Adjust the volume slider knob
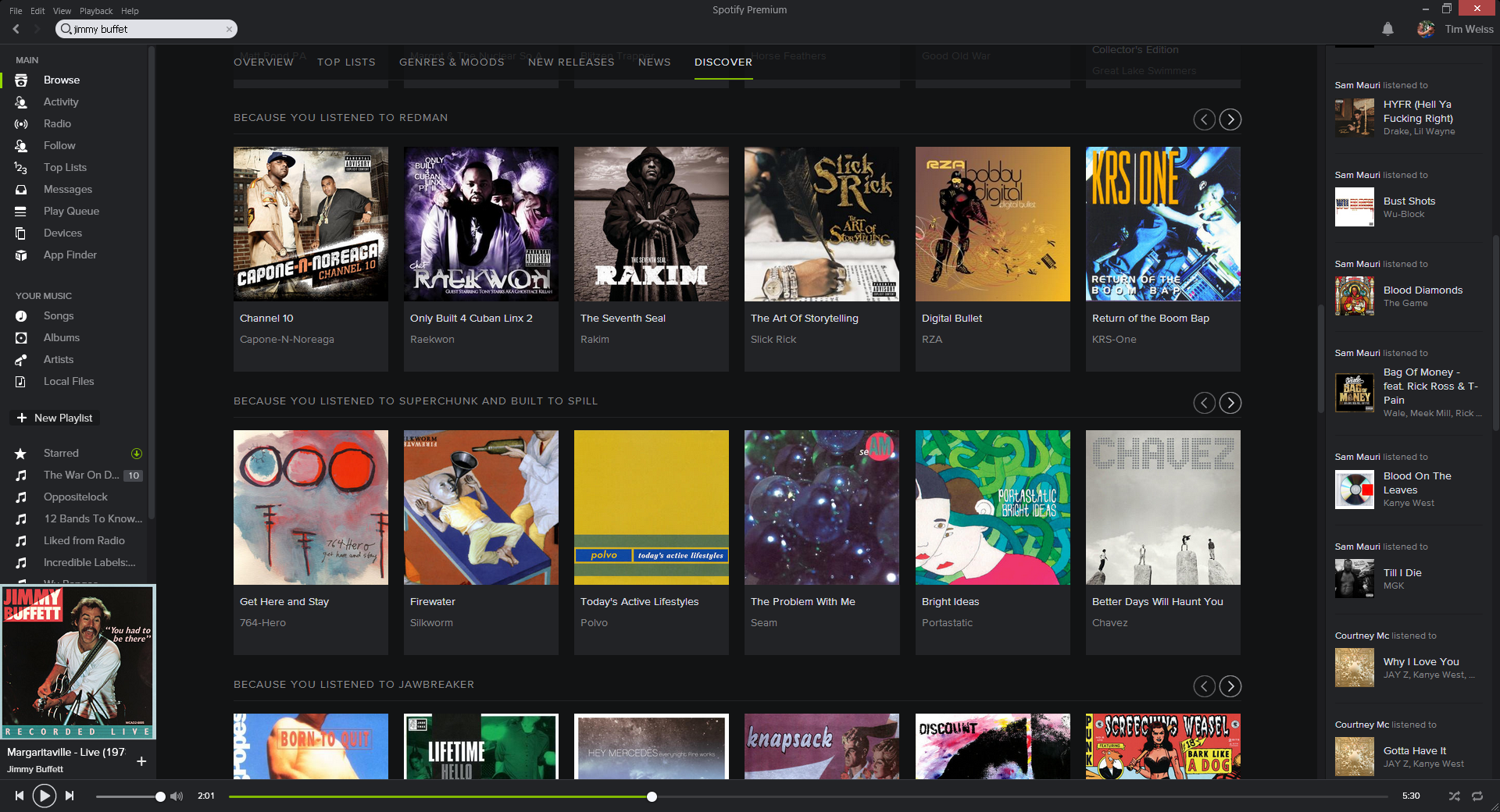 coord(160,797)
